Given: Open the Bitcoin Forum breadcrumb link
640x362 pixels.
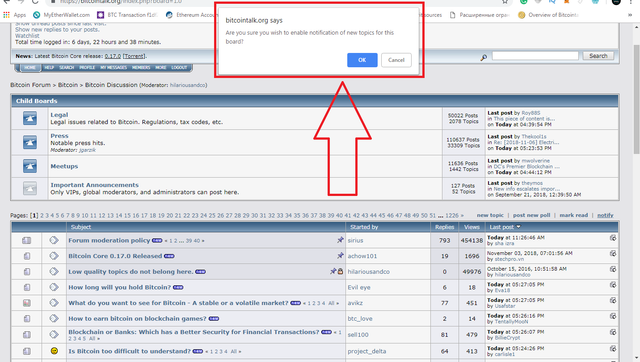Looking at the screenshot, I should [30, 85].
